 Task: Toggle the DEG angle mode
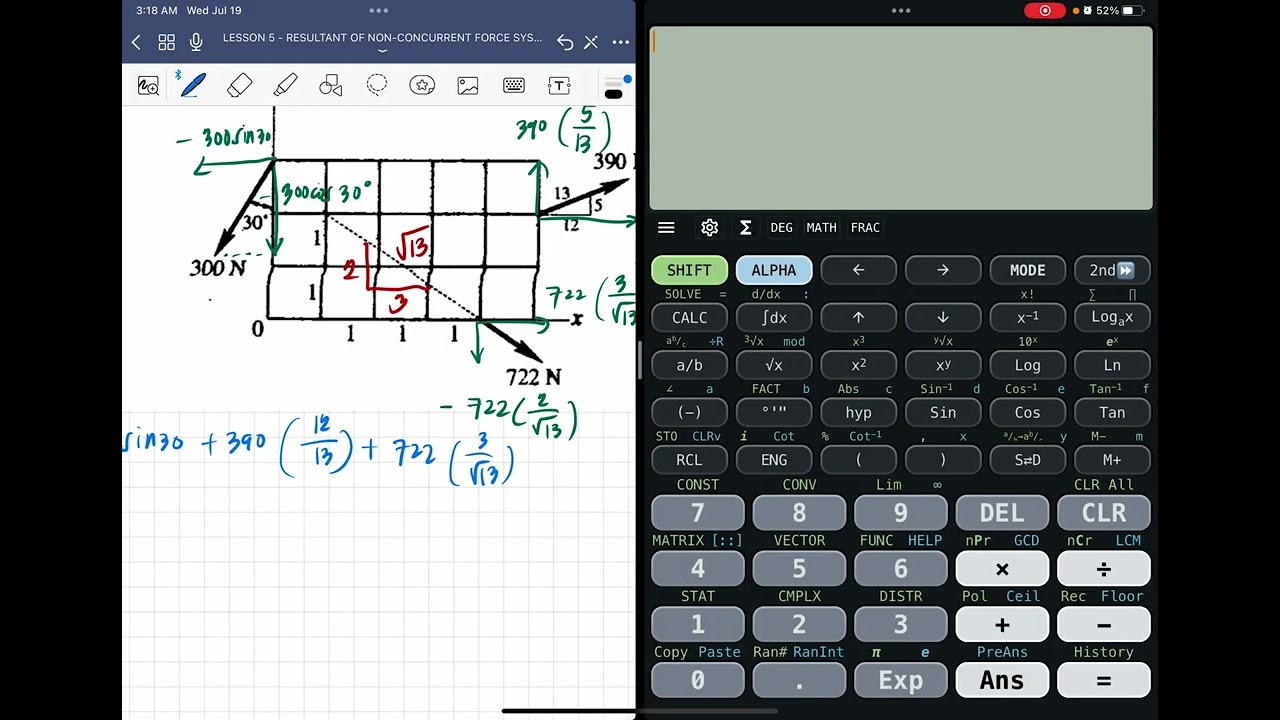tap(781, 228)
